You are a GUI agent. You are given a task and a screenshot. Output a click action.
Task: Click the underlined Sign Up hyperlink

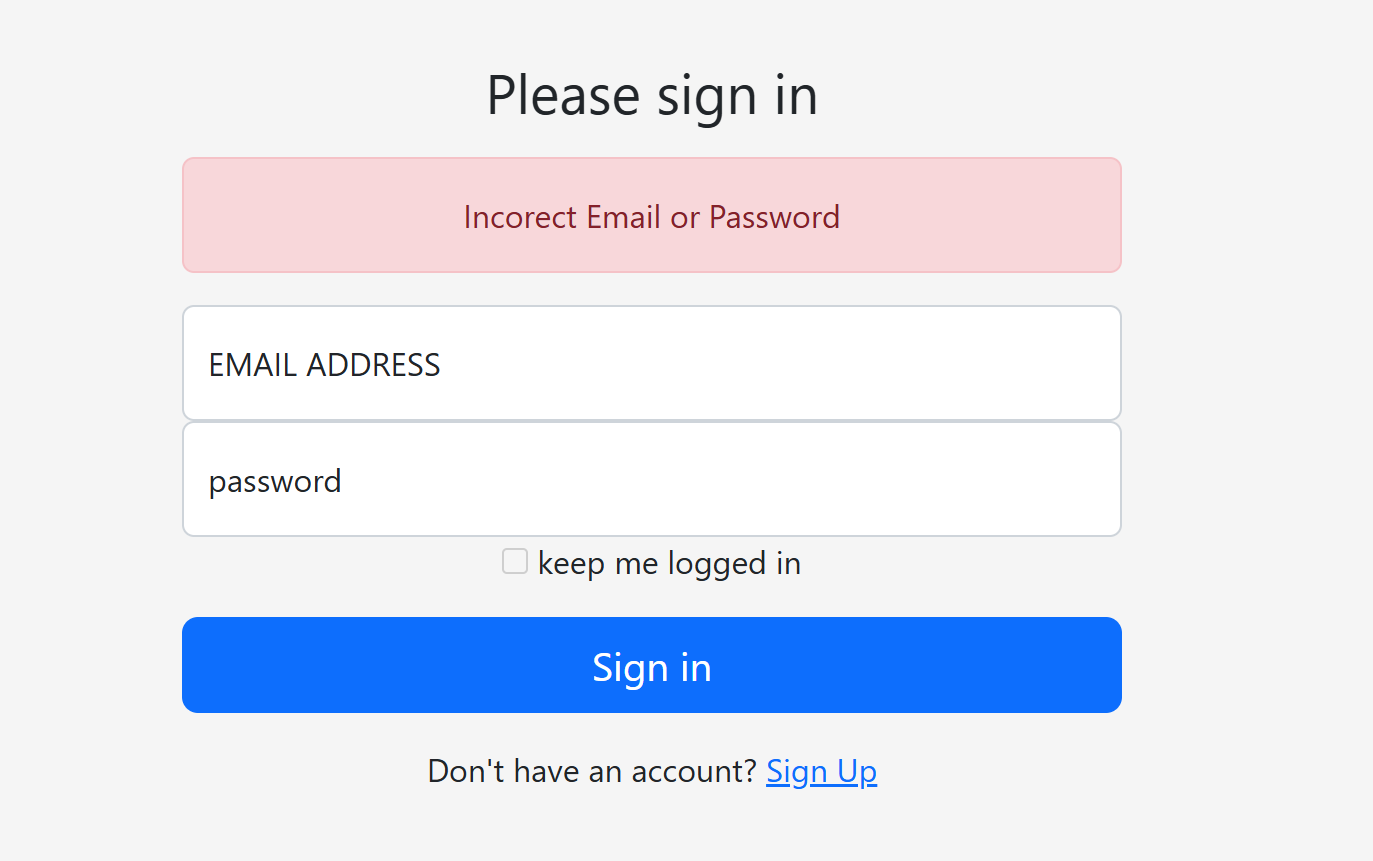coord(821,771)
